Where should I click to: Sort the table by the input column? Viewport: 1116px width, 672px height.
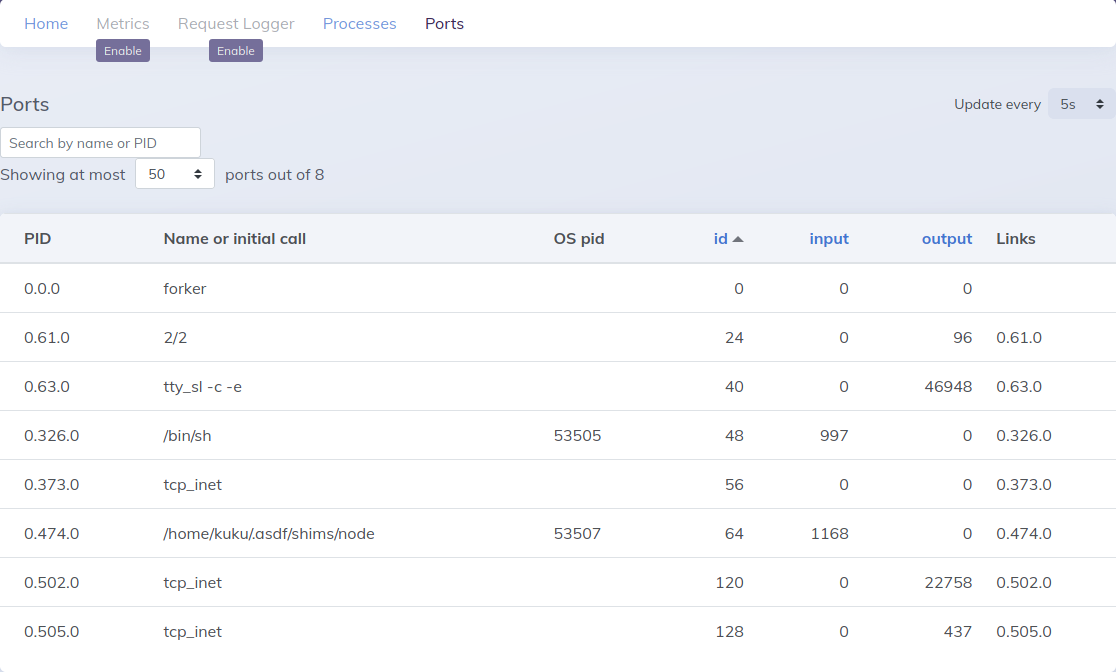tap(829, 238)
